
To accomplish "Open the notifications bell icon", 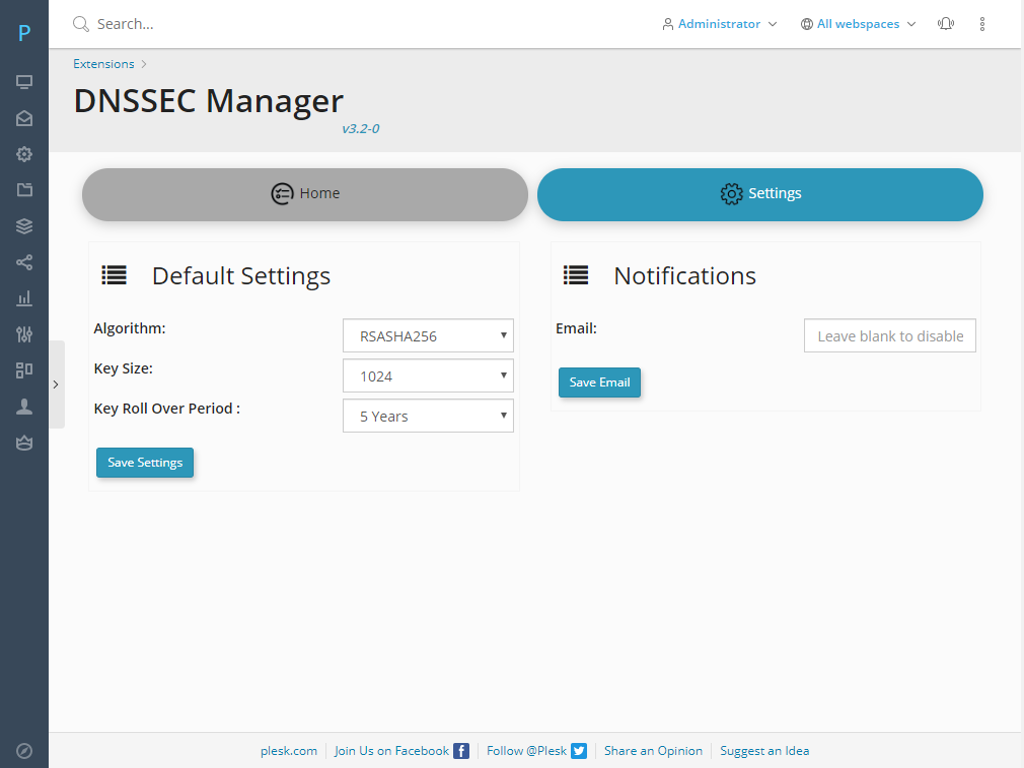I will 946,24.
